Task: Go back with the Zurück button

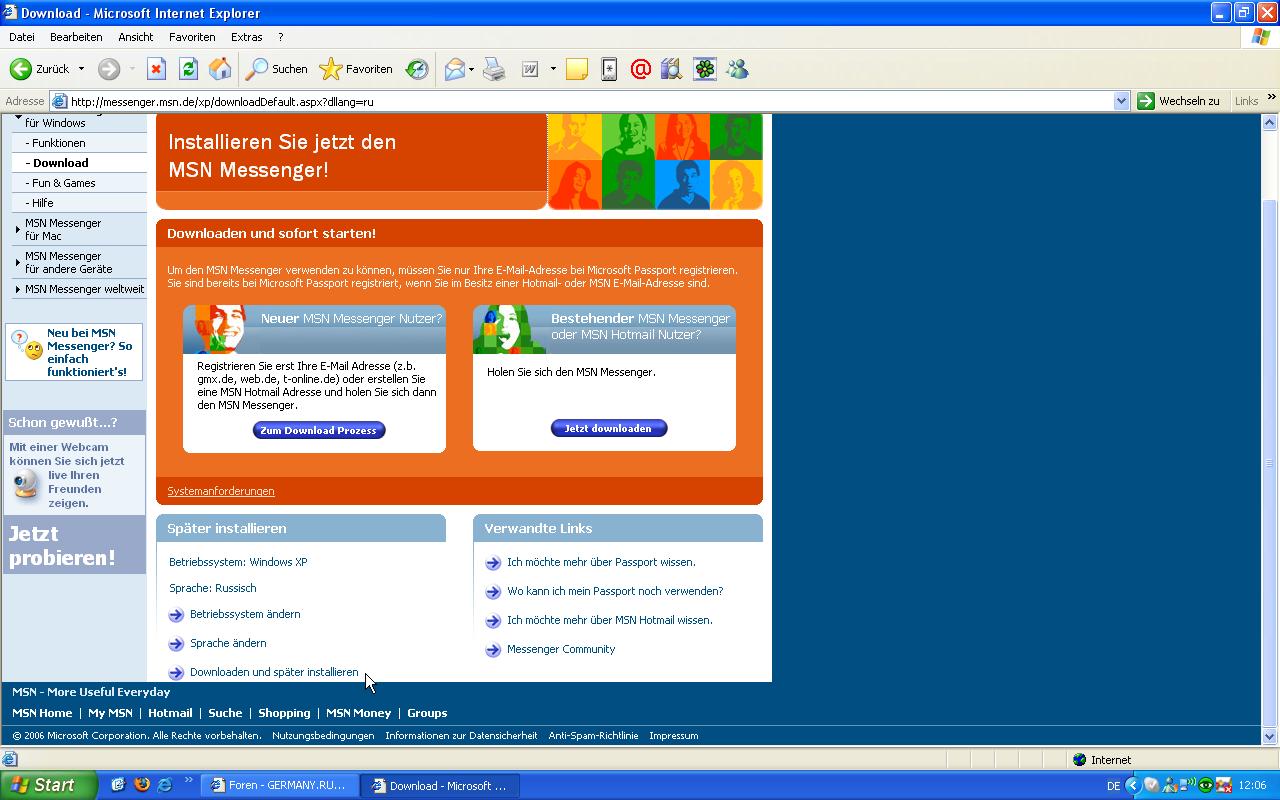Action: pos(39,69)
